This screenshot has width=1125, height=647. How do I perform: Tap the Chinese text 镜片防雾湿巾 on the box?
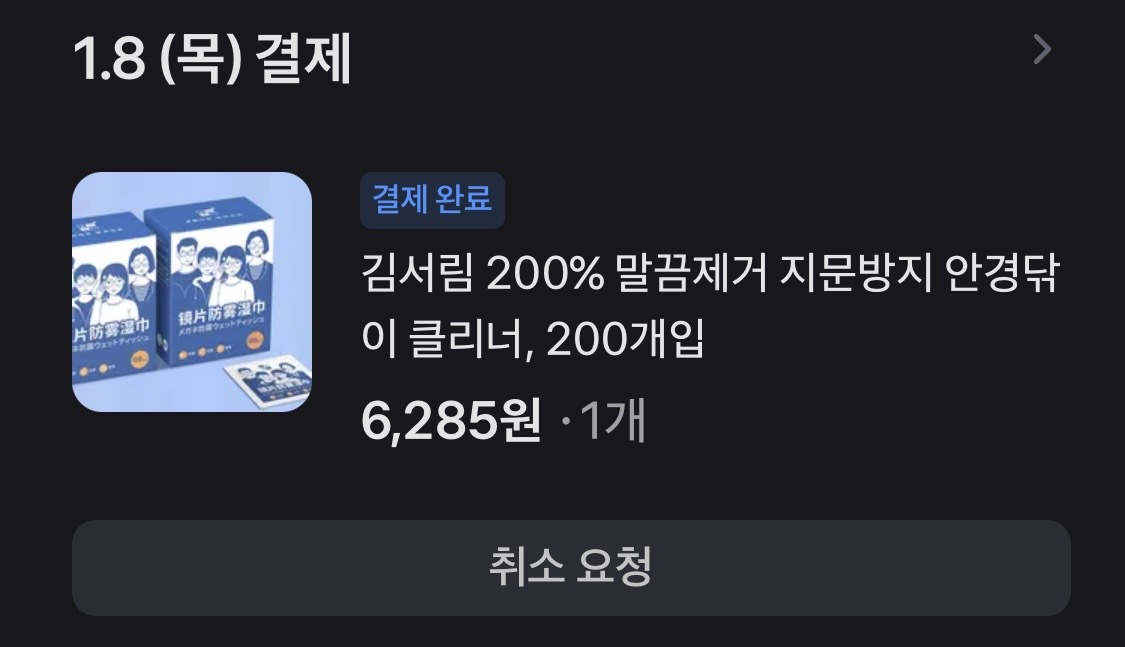(x=222, y=313)
